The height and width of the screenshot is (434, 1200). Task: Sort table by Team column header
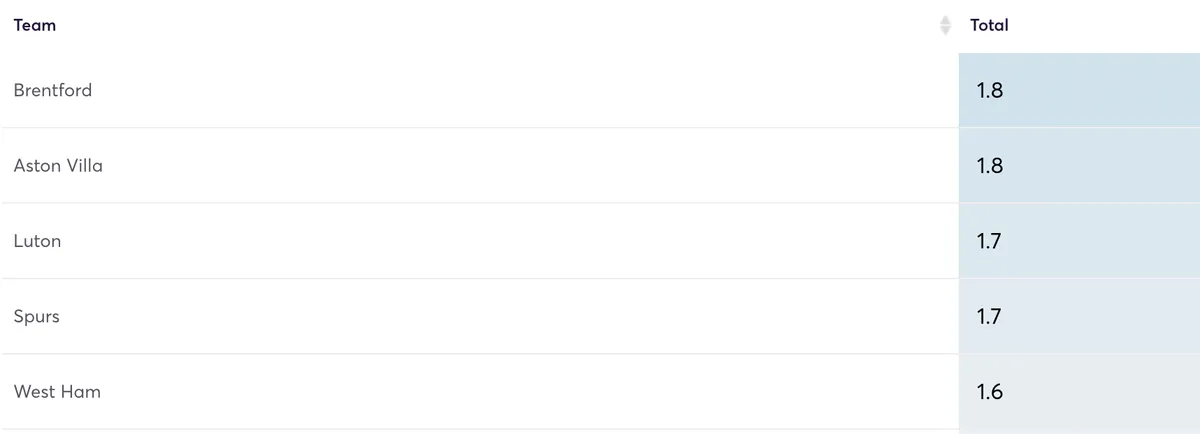coord(35,25)
